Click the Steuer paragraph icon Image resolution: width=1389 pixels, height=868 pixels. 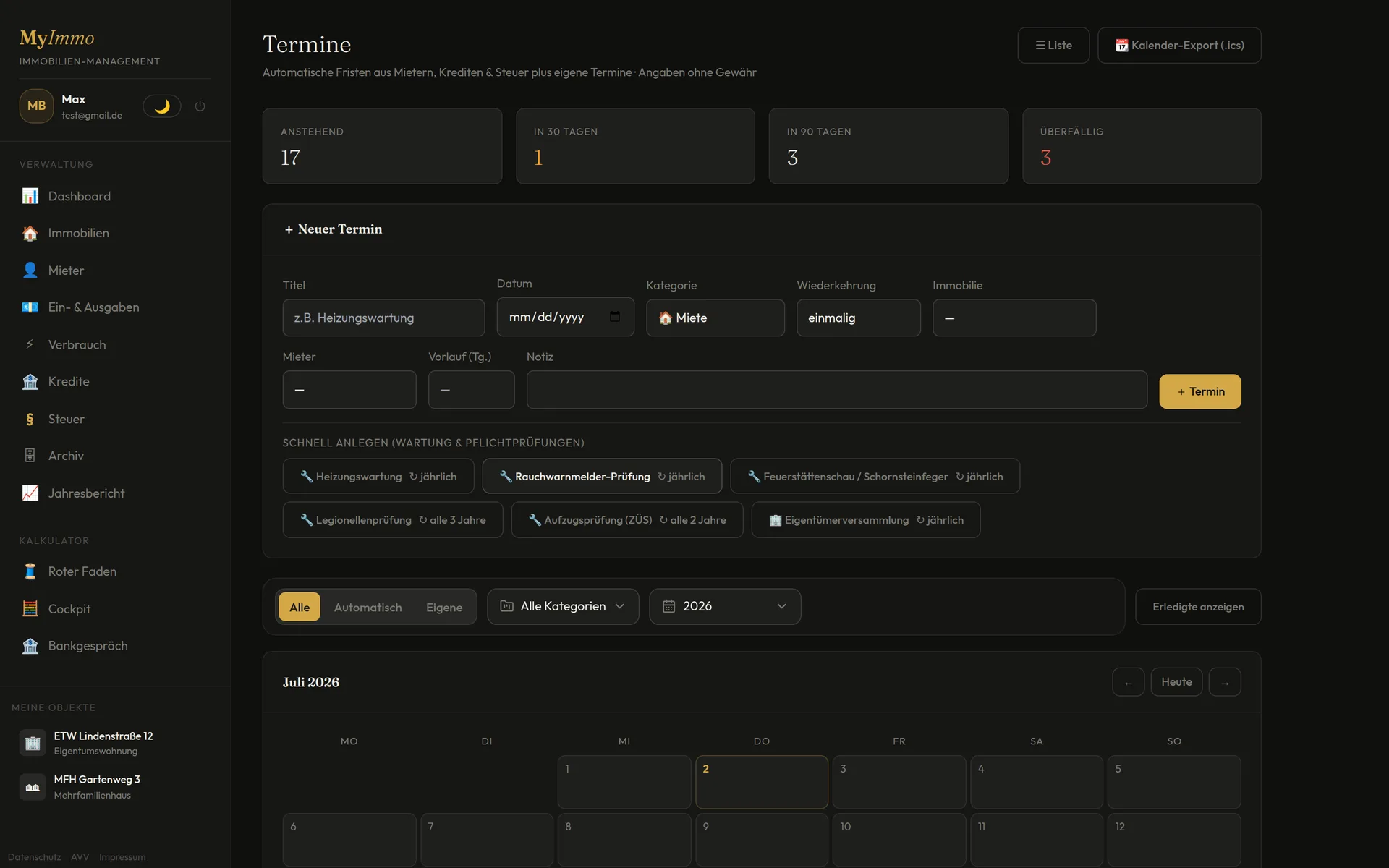[30, 419]
